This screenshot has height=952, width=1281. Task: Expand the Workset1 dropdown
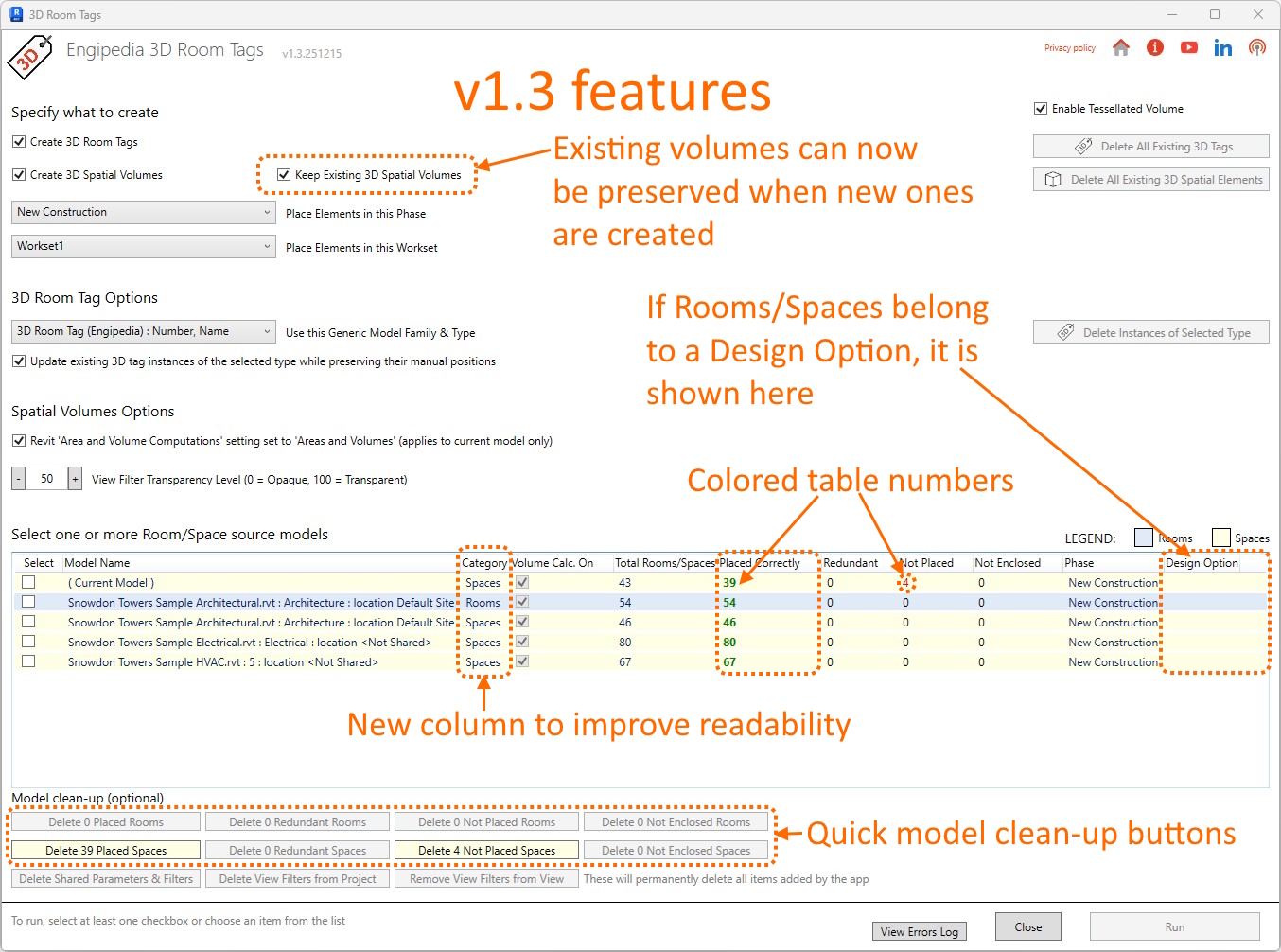[268, 246]
